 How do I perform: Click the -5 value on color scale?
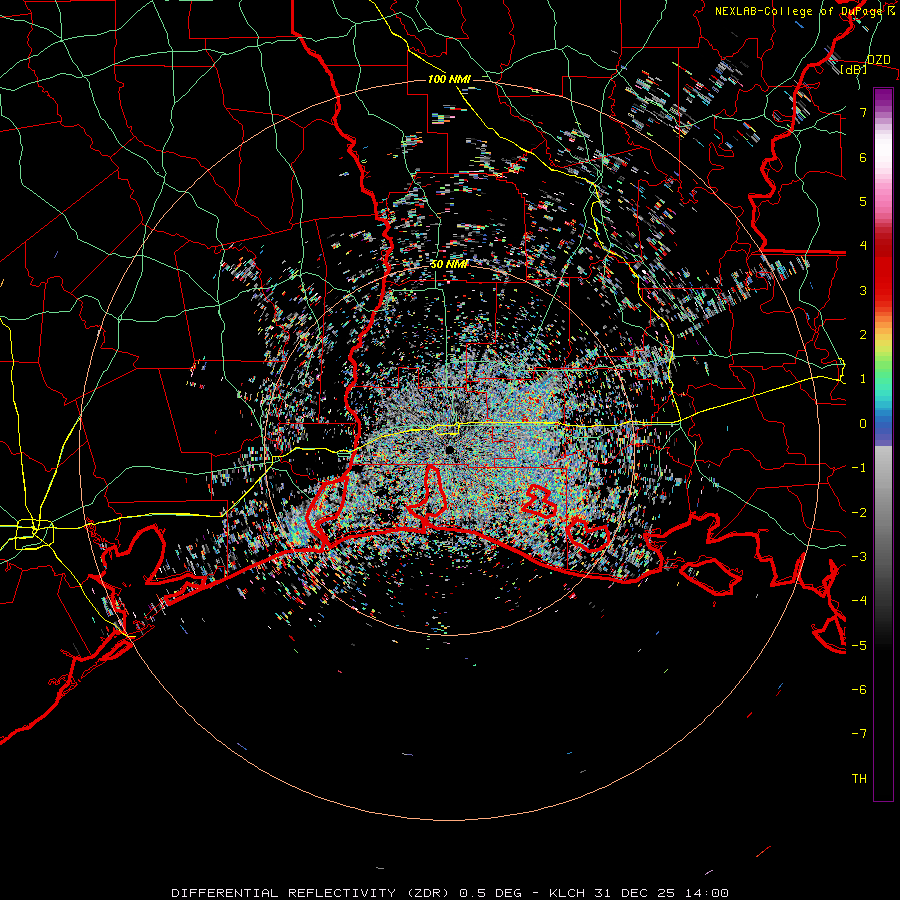tap(859, 645)
